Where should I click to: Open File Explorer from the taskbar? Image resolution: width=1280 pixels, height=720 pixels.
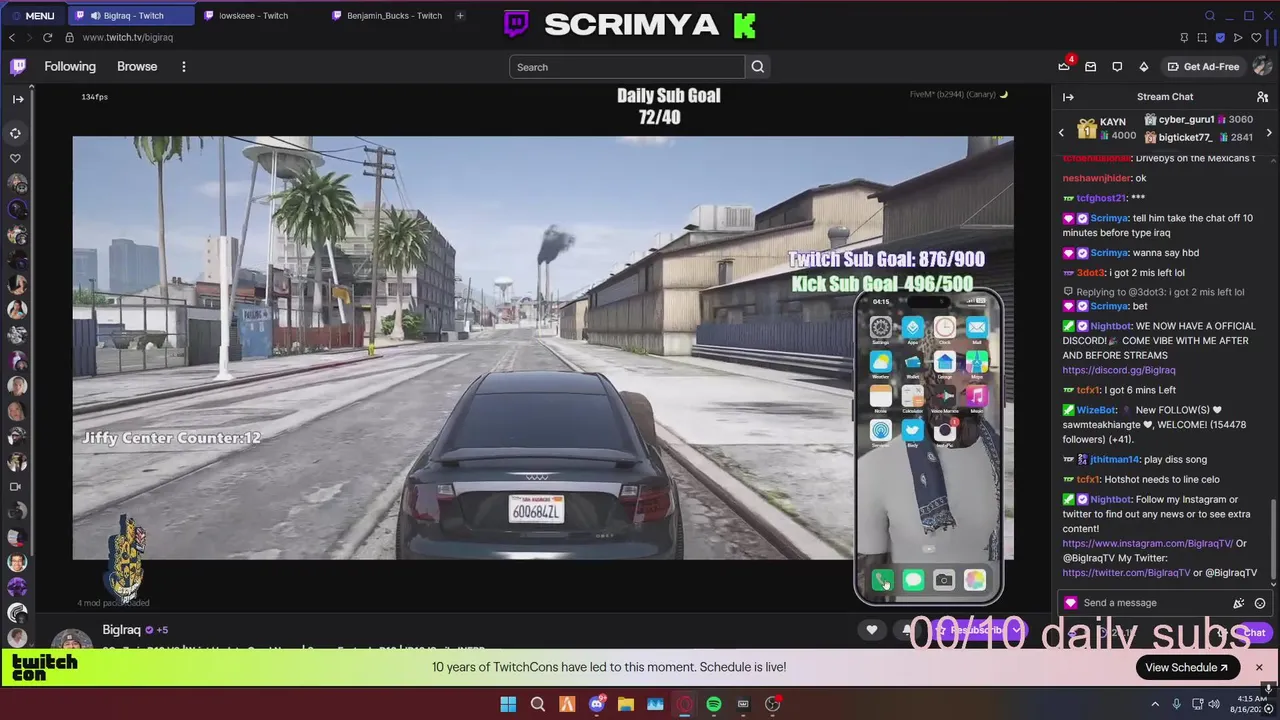tap(625, 704)
